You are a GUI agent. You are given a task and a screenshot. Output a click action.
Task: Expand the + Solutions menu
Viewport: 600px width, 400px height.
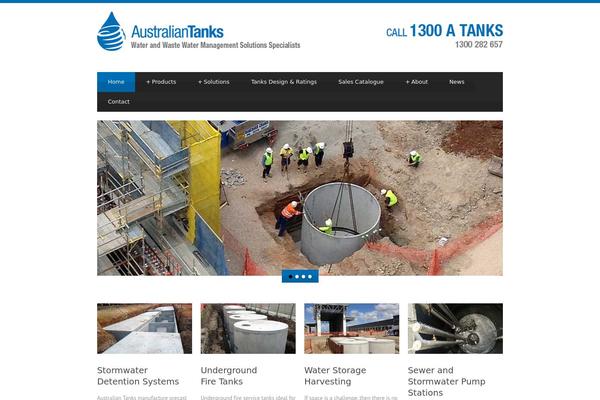[214, 82]
